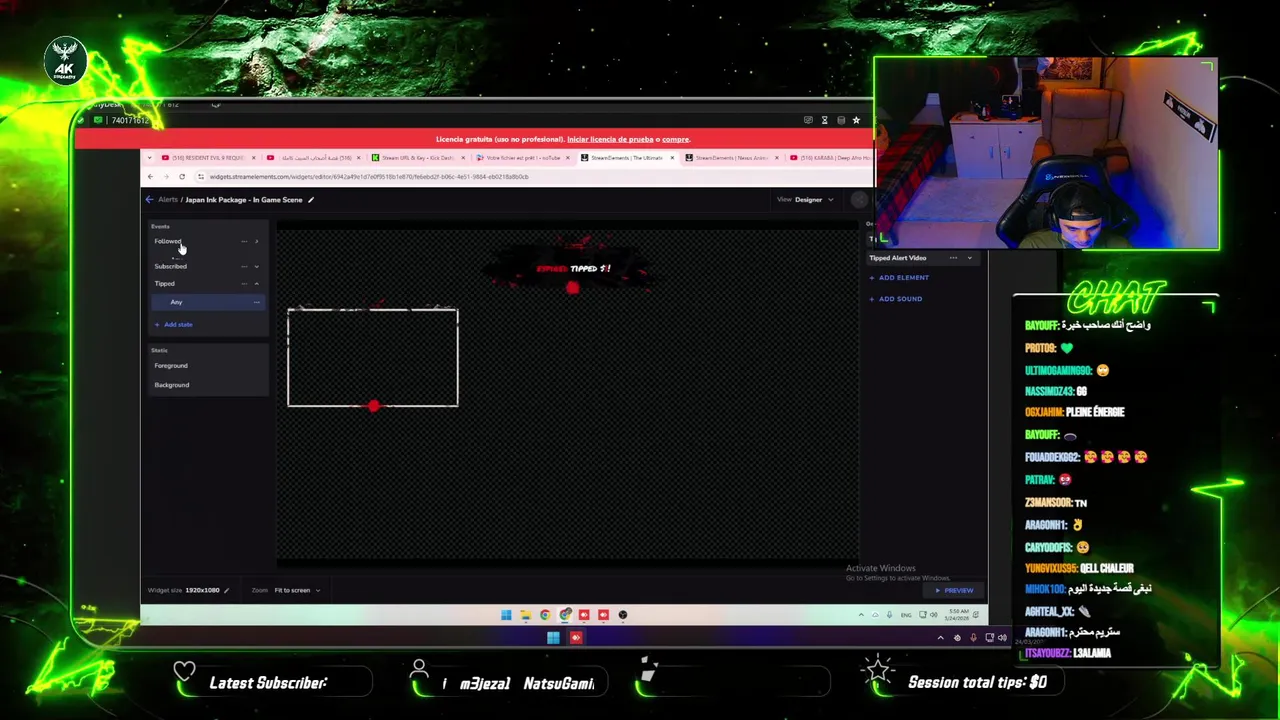Select the white-bordered frame on canvas
The height and width of the screenshot is (720, 1280).
pyautogui.click(x=373, y=357)
